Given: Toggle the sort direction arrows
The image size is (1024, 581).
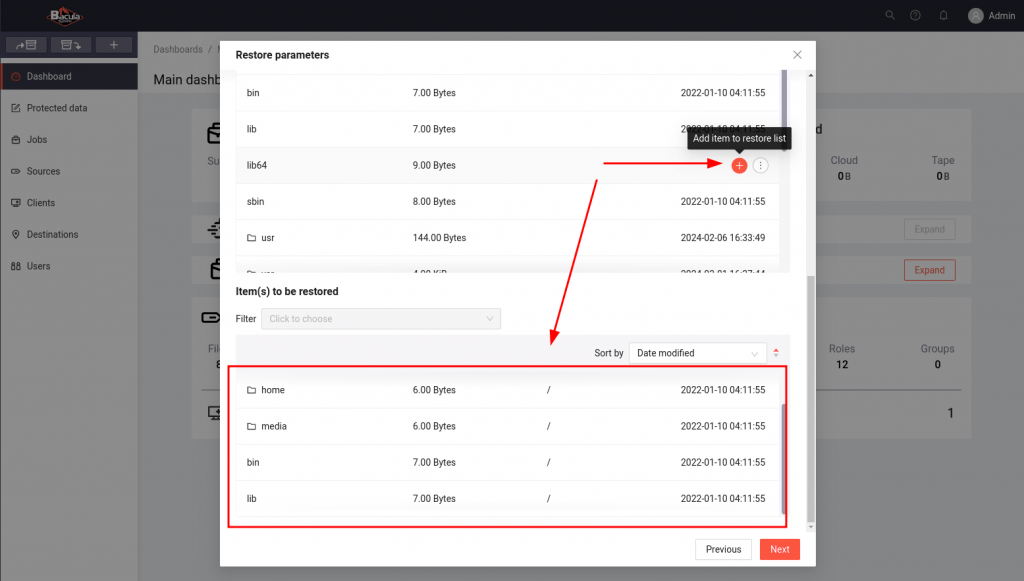Looking at the screenshot, I should pyautogui.click(x=776, y=353).
